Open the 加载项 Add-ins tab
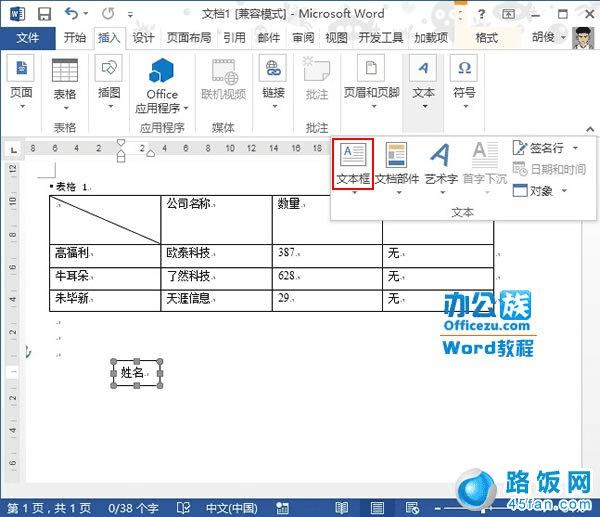The height and width of the screenshot is (517, 600). pyautogui.click(x=431, y=38)
